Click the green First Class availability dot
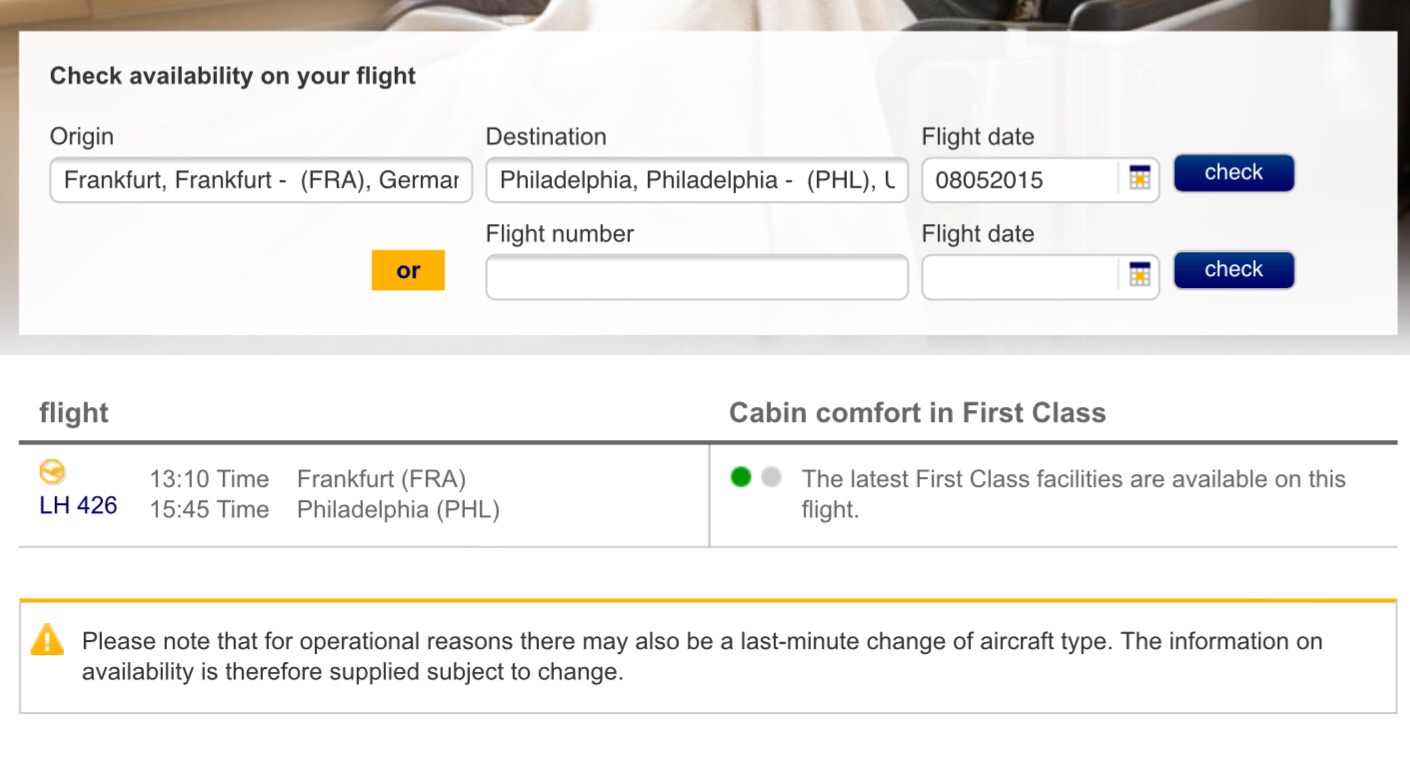1410x768 pixels. coord(741,478)
